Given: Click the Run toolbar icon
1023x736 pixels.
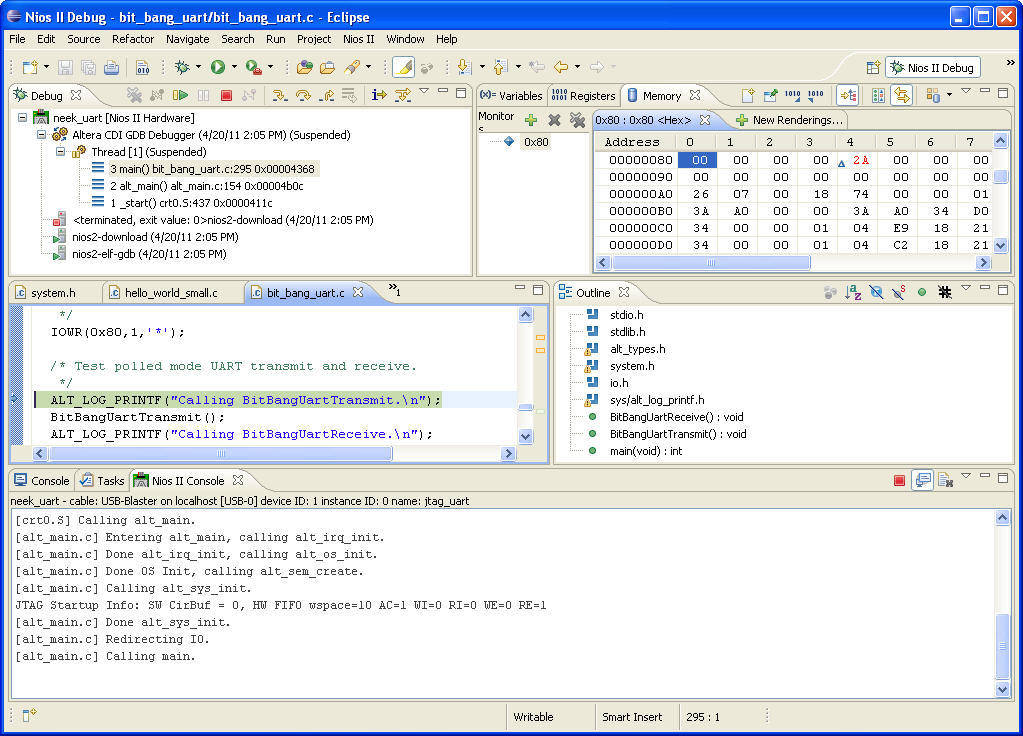Looking at the screenshot, I should [x=217, y=67].
